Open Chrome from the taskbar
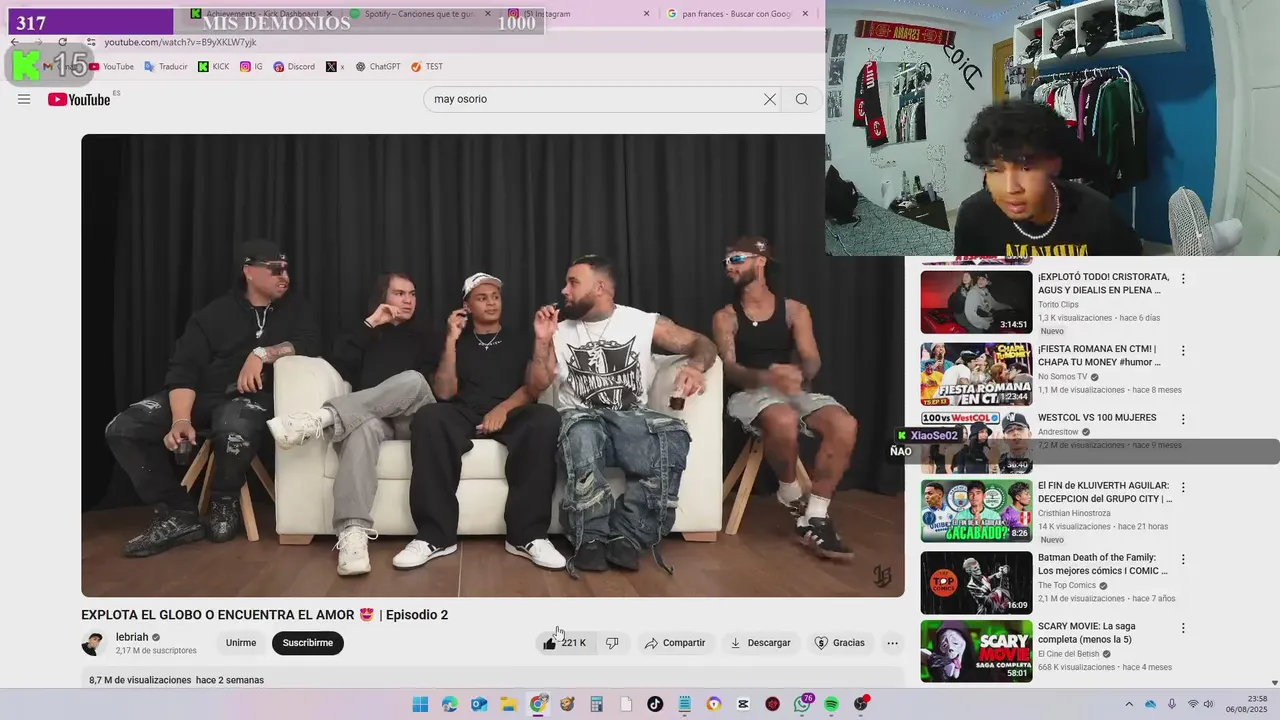This screenshot has width=1280, height=720. coord(538,704)
